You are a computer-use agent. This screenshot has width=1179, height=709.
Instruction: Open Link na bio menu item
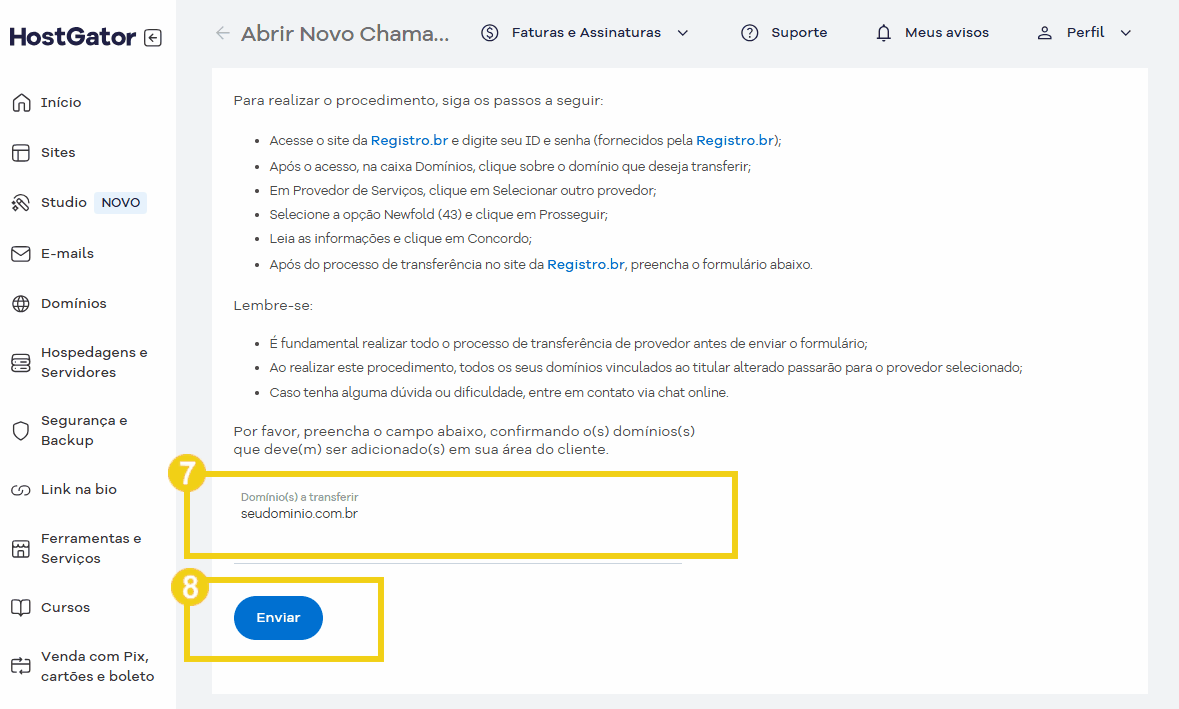point(79,489)
